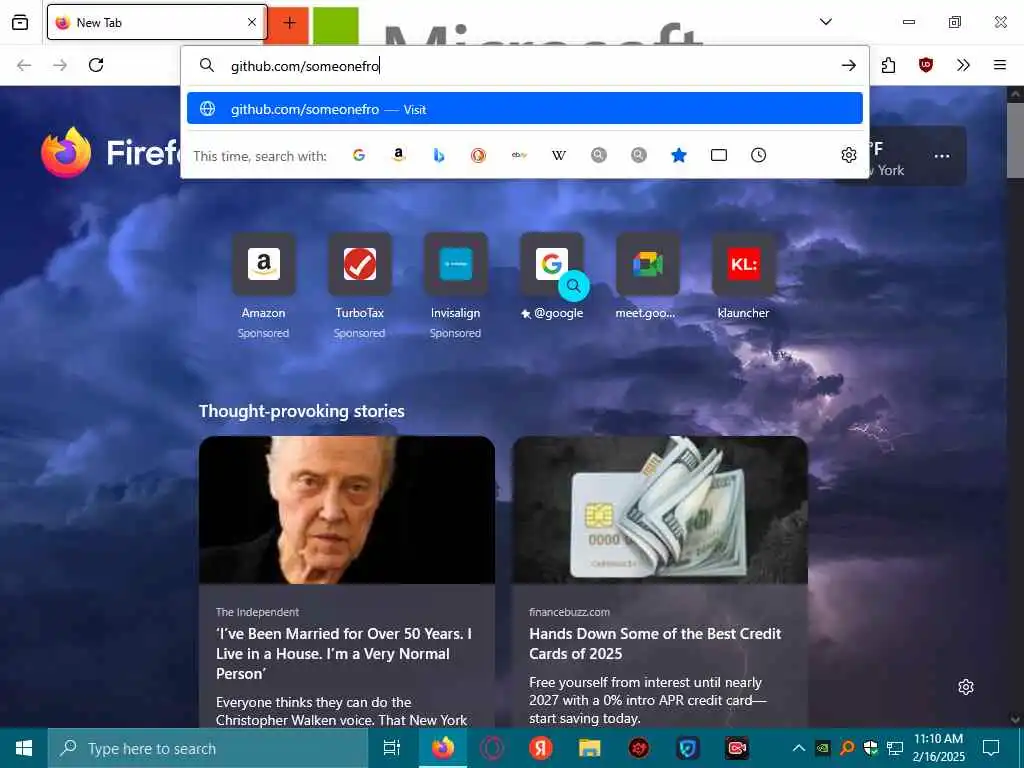Viewport: 1024px width, 768px height.
Task: Open the NVIDIA tray icon
Action: 823,748
